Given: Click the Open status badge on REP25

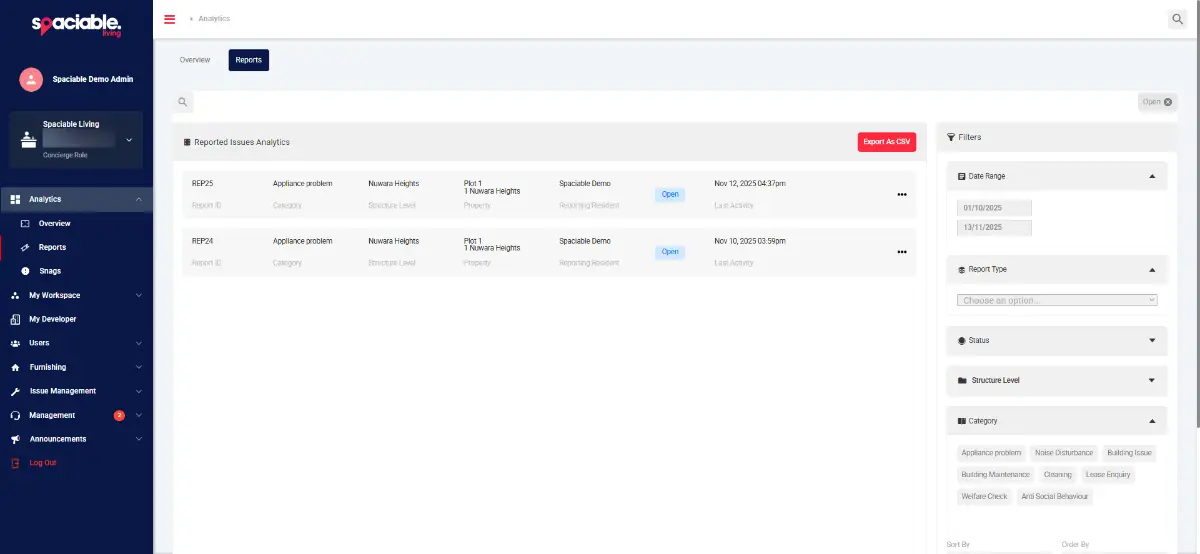Looking at the screenshot, I should point(670,194).
